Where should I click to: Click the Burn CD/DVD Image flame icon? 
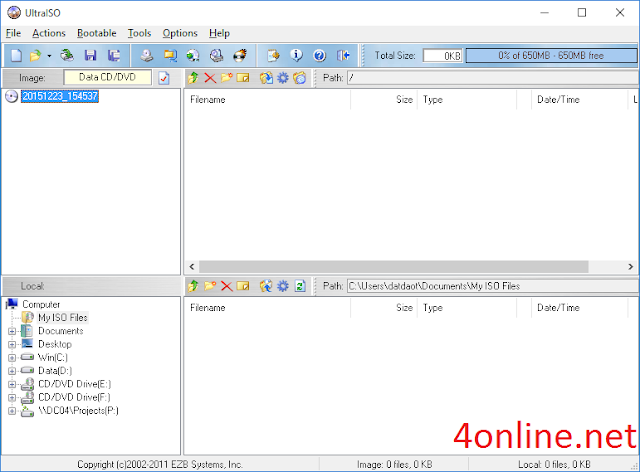click(240, 56)
